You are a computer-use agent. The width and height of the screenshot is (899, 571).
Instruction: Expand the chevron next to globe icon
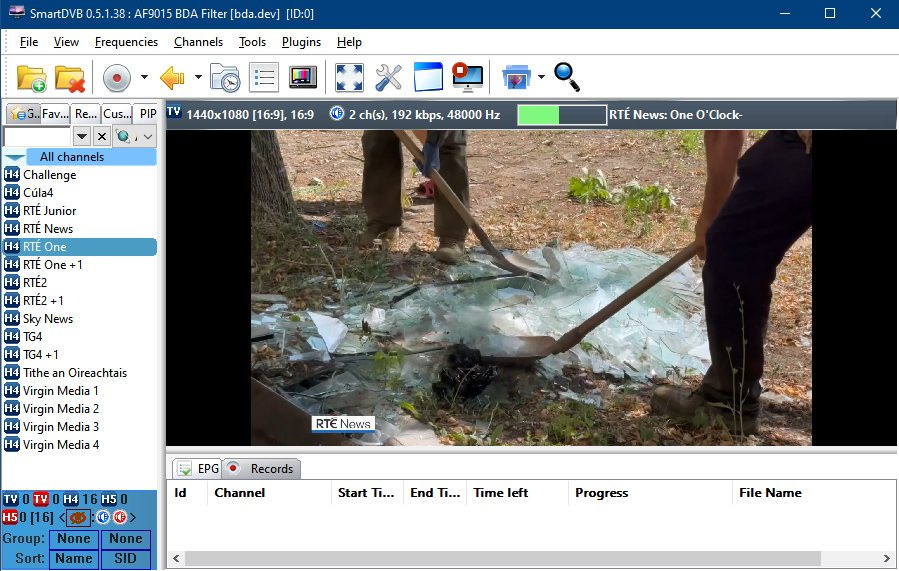148,136
